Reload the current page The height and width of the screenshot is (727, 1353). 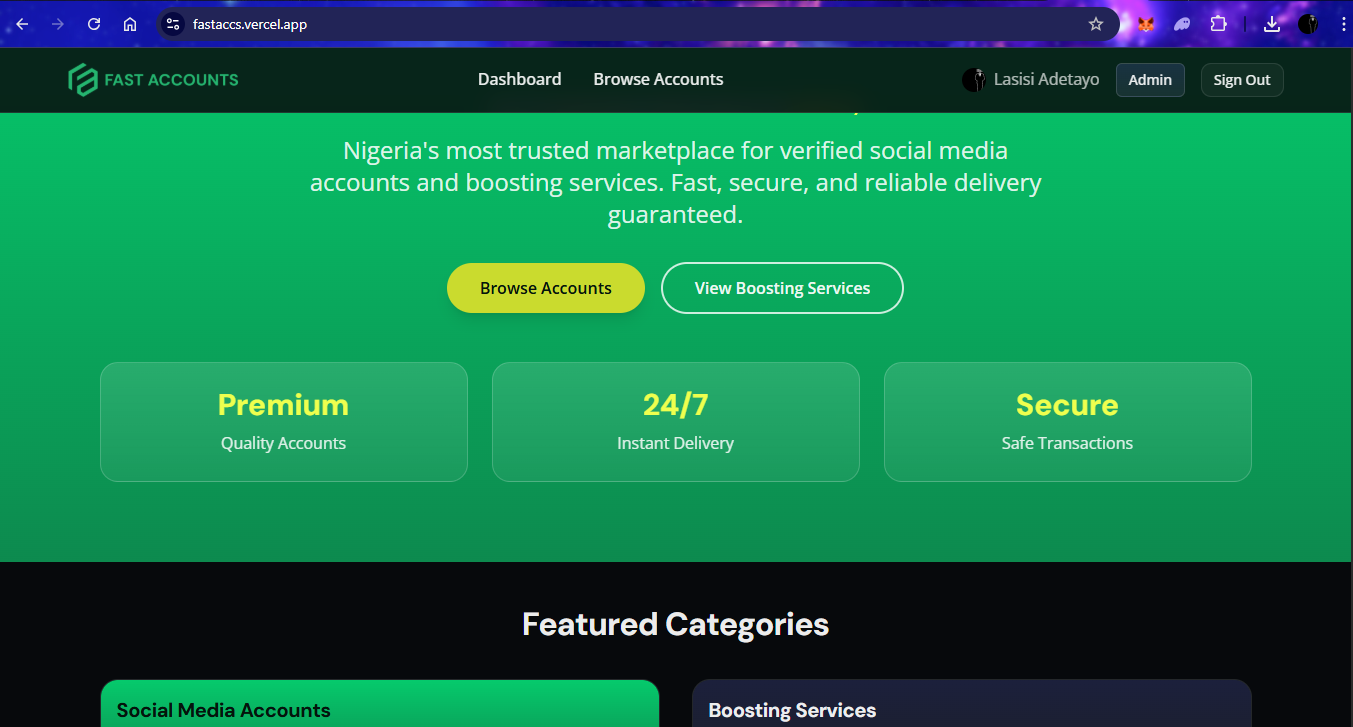[x=94, y=24]
